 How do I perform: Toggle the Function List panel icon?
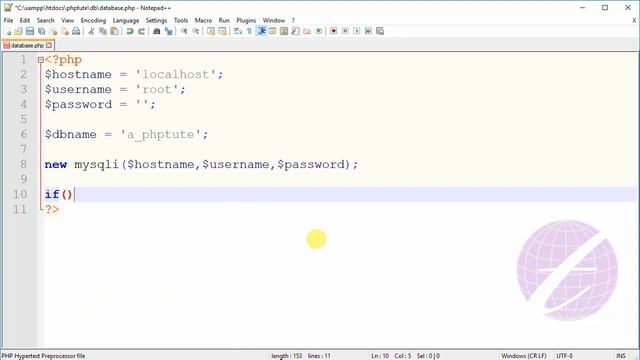(x=295, y=31)
